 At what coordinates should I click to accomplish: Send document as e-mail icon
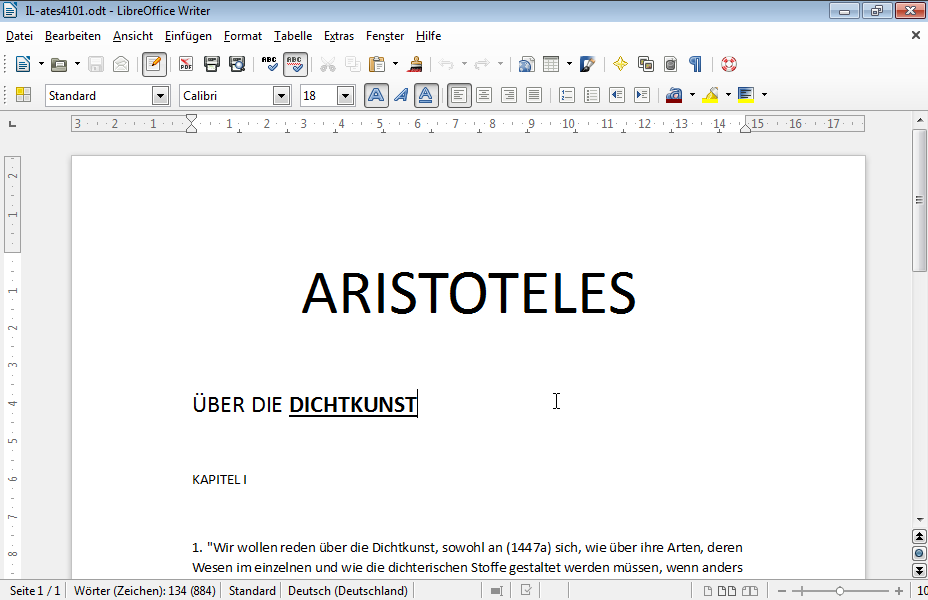(121, 64)
